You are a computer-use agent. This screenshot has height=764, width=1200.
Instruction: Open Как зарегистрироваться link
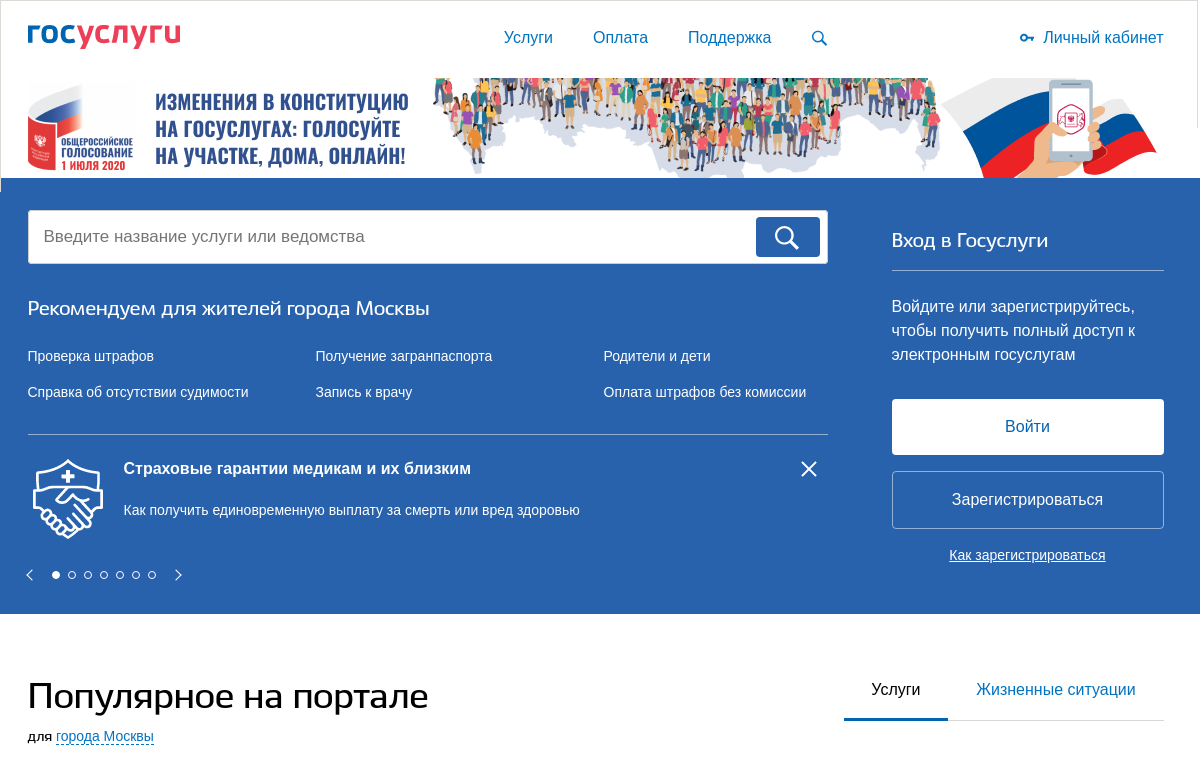coord(1027,555)
